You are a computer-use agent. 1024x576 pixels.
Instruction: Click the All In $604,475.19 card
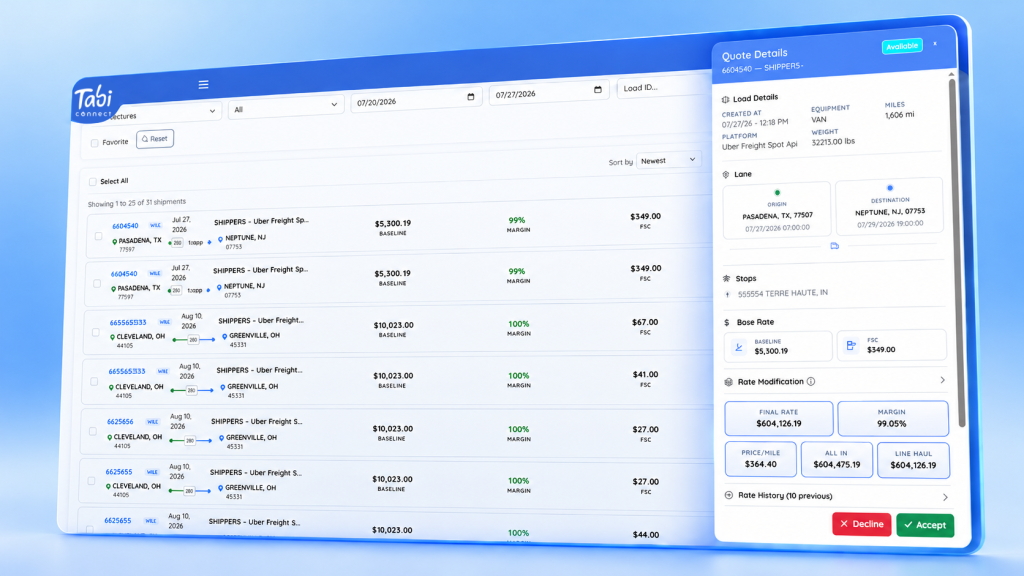(x=837, y=460)
